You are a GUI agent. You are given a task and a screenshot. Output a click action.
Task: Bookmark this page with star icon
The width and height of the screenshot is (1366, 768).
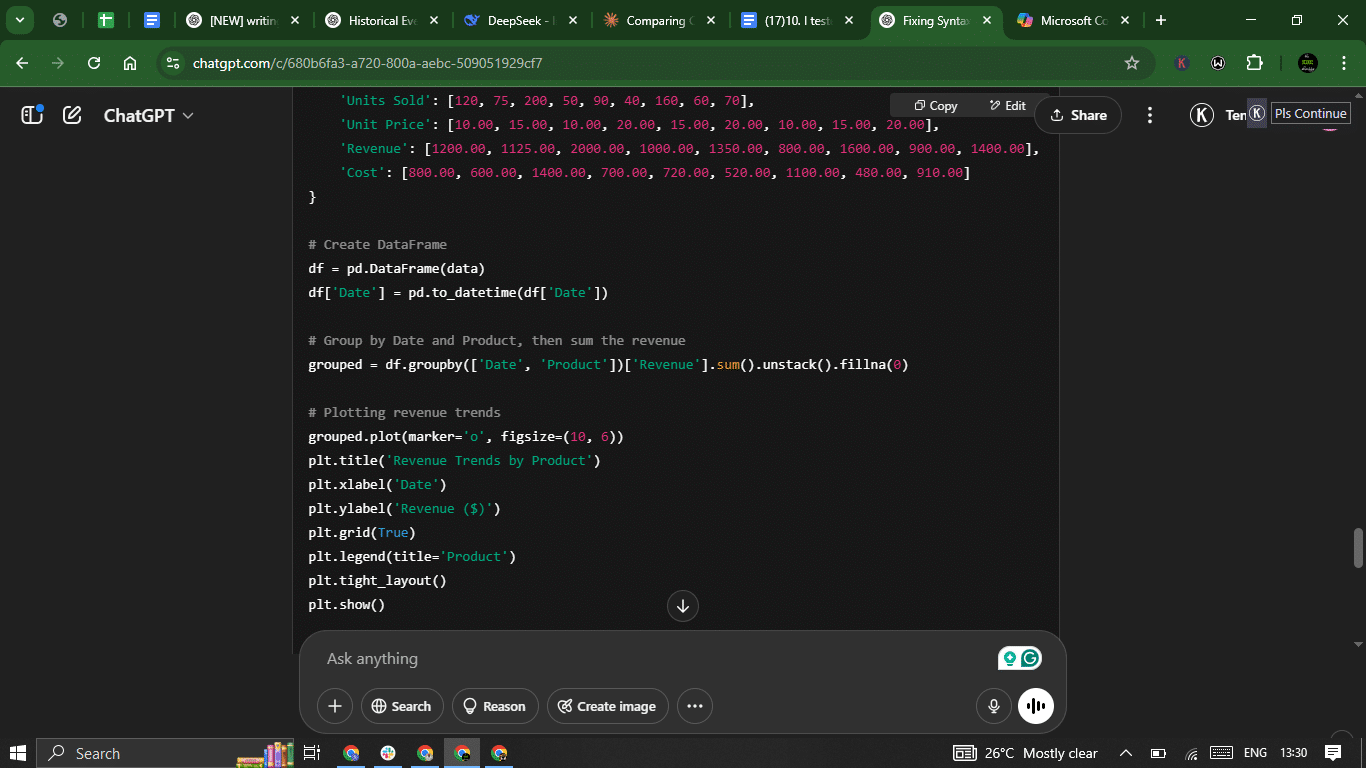1132,63
